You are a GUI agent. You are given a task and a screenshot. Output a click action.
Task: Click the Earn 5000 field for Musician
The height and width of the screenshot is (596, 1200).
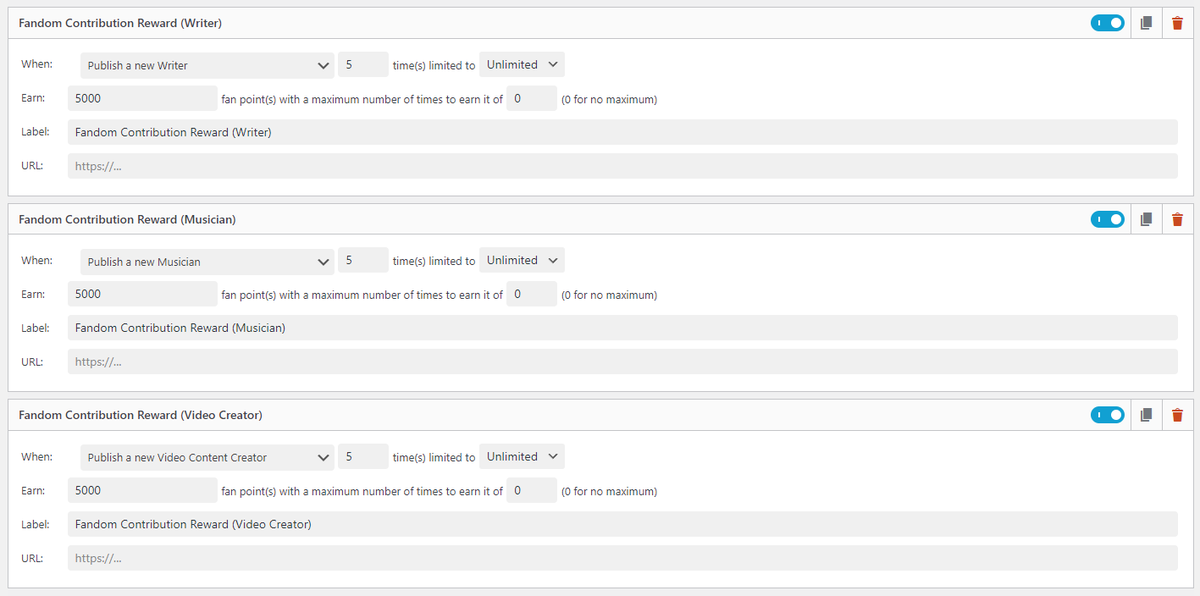point(143,294)
